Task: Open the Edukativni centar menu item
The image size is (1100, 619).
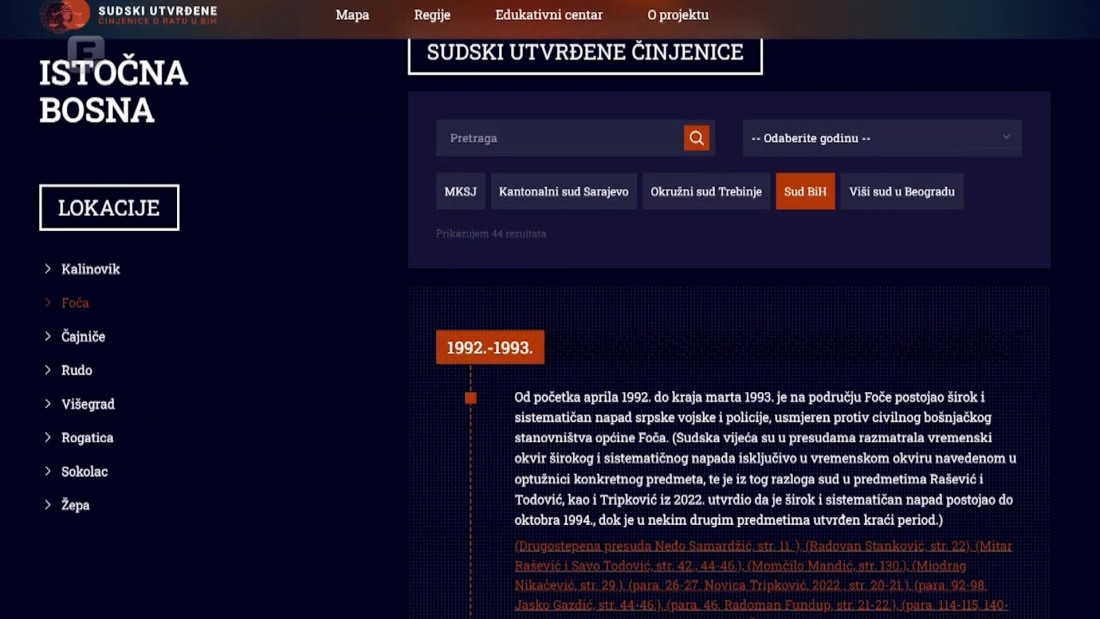Action: (x=549, y=15)
